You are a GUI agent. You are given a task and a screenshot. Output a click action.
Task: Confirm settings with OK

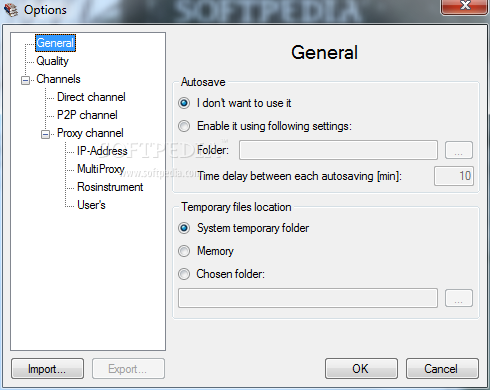coord(361,369)
